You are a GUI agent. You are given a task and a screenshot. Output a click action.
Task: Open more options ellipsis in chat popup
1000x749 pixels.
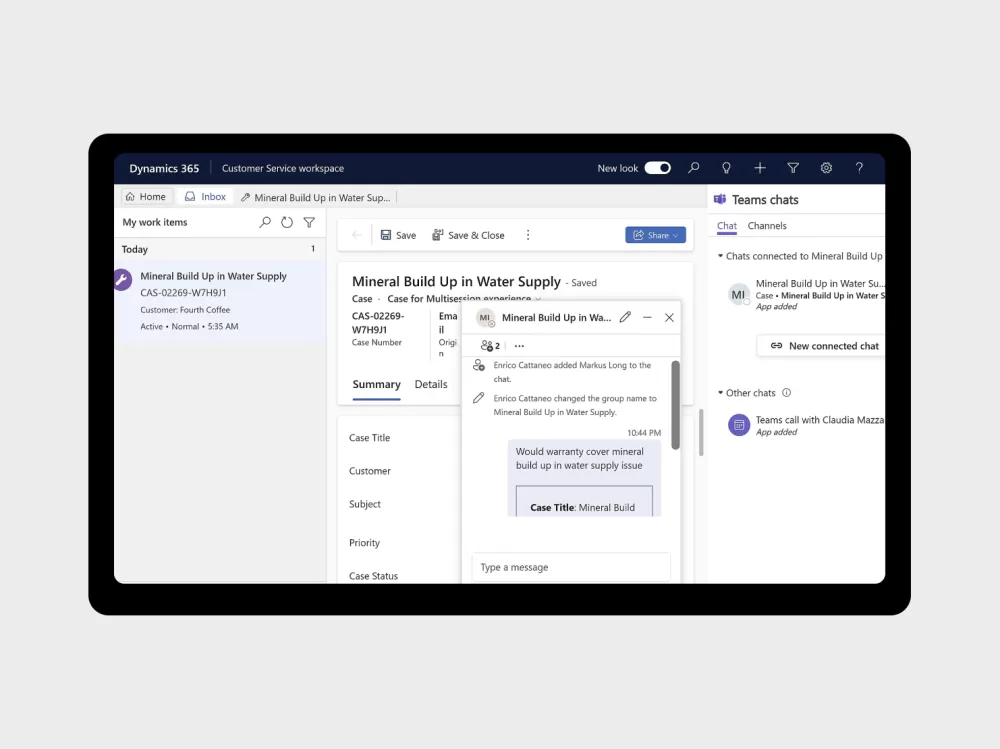pos(519,346)
